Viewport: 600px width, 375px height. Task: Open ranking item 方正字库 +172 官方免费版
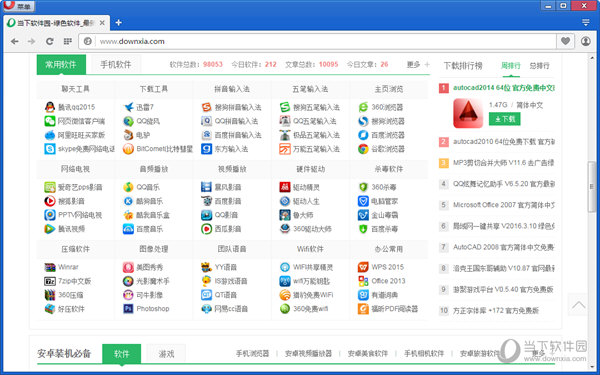click(496, 311)
